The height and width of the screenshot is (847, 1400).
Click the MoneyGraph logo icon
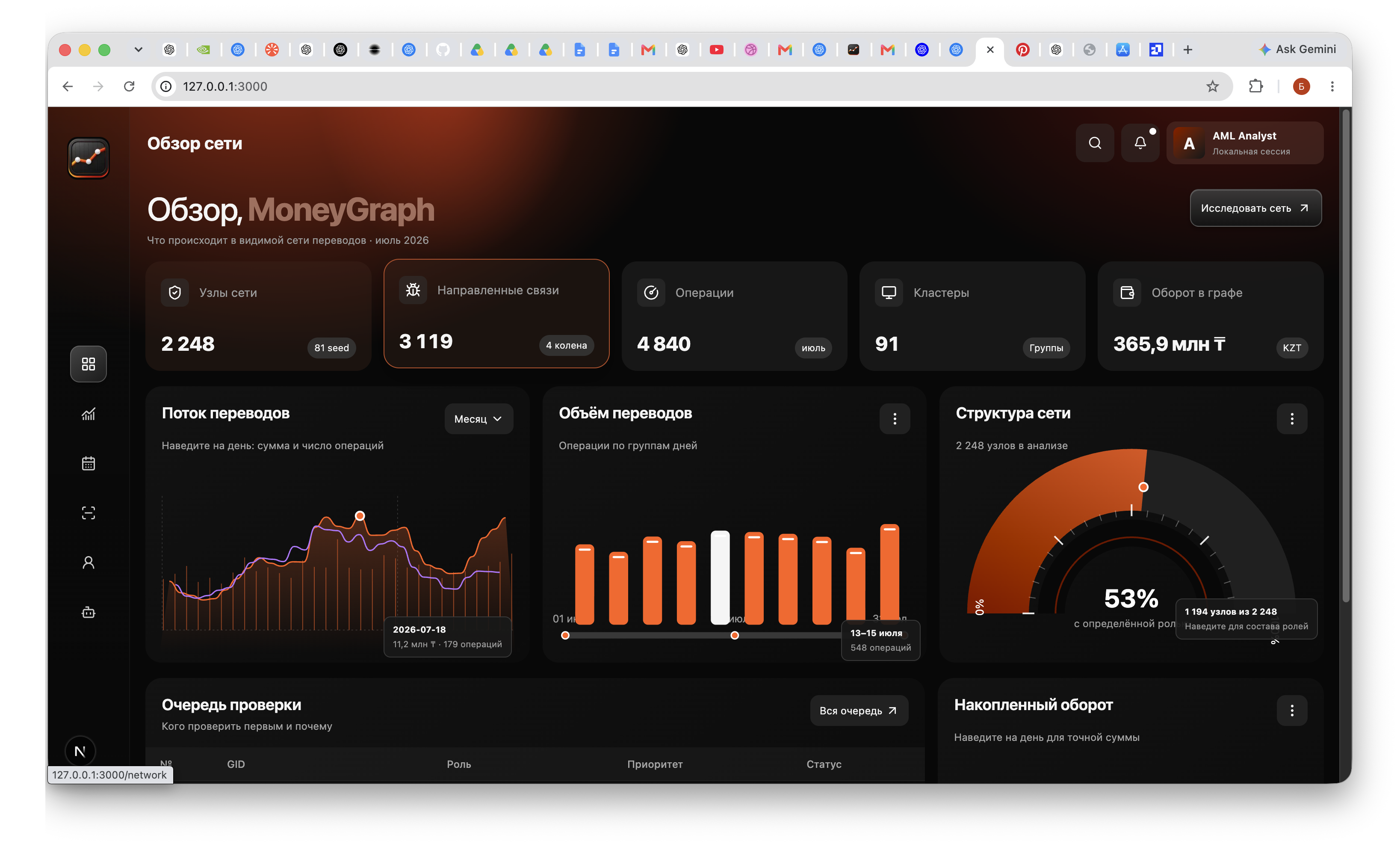(88, 157)
